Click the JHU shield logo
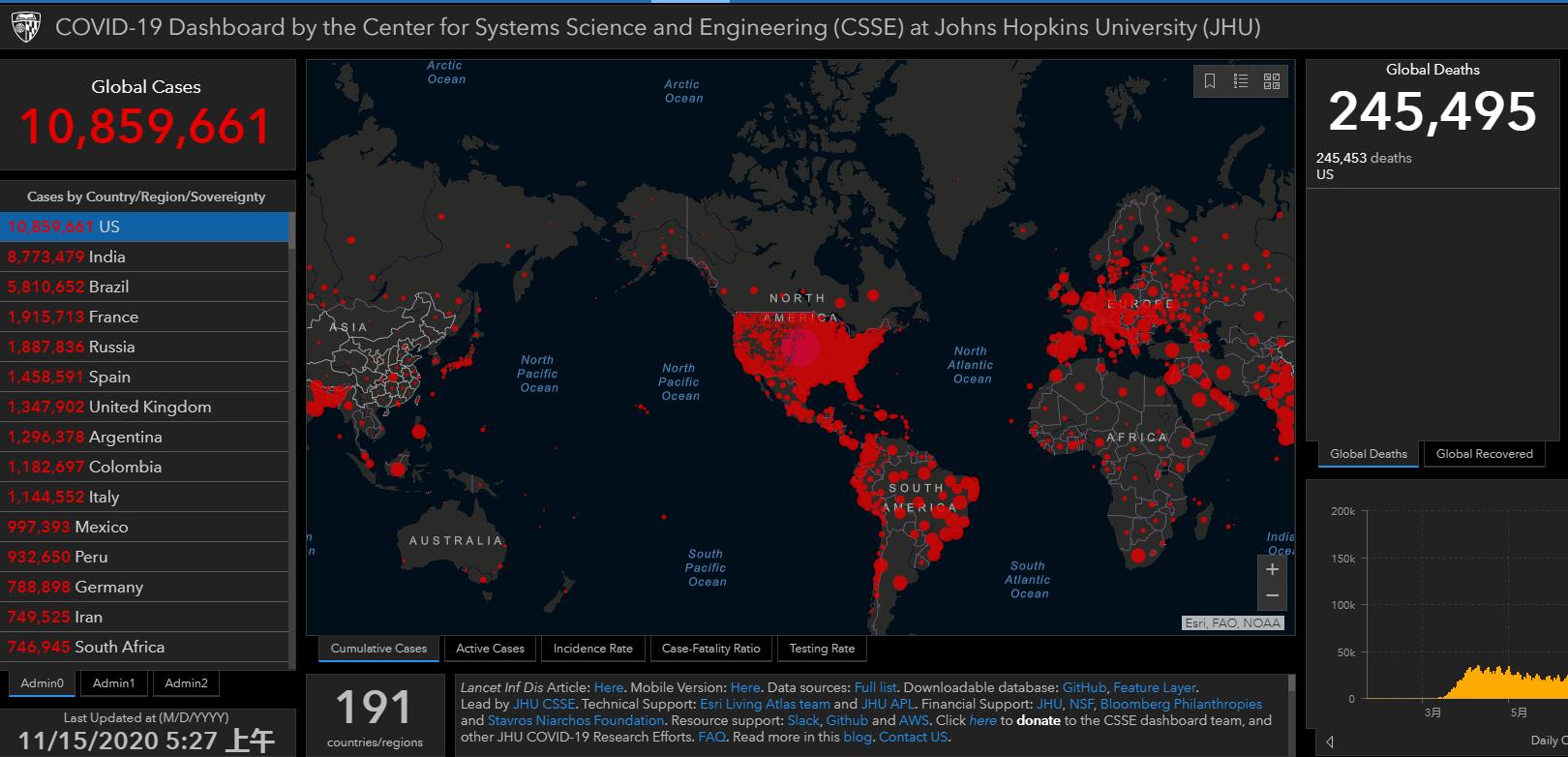This screenshot has width=1568, height=757. tap(26, 27)
